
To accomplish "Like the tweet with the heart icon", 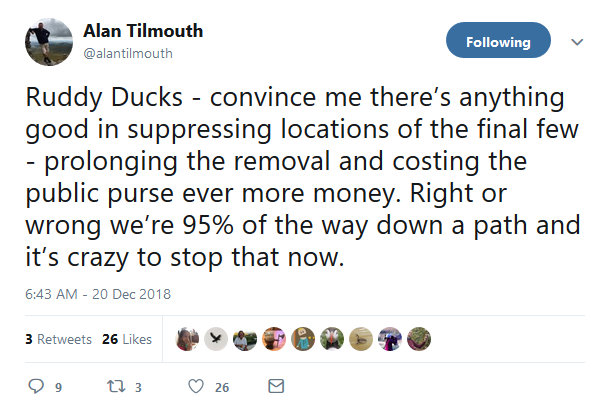I will point(196,386).
